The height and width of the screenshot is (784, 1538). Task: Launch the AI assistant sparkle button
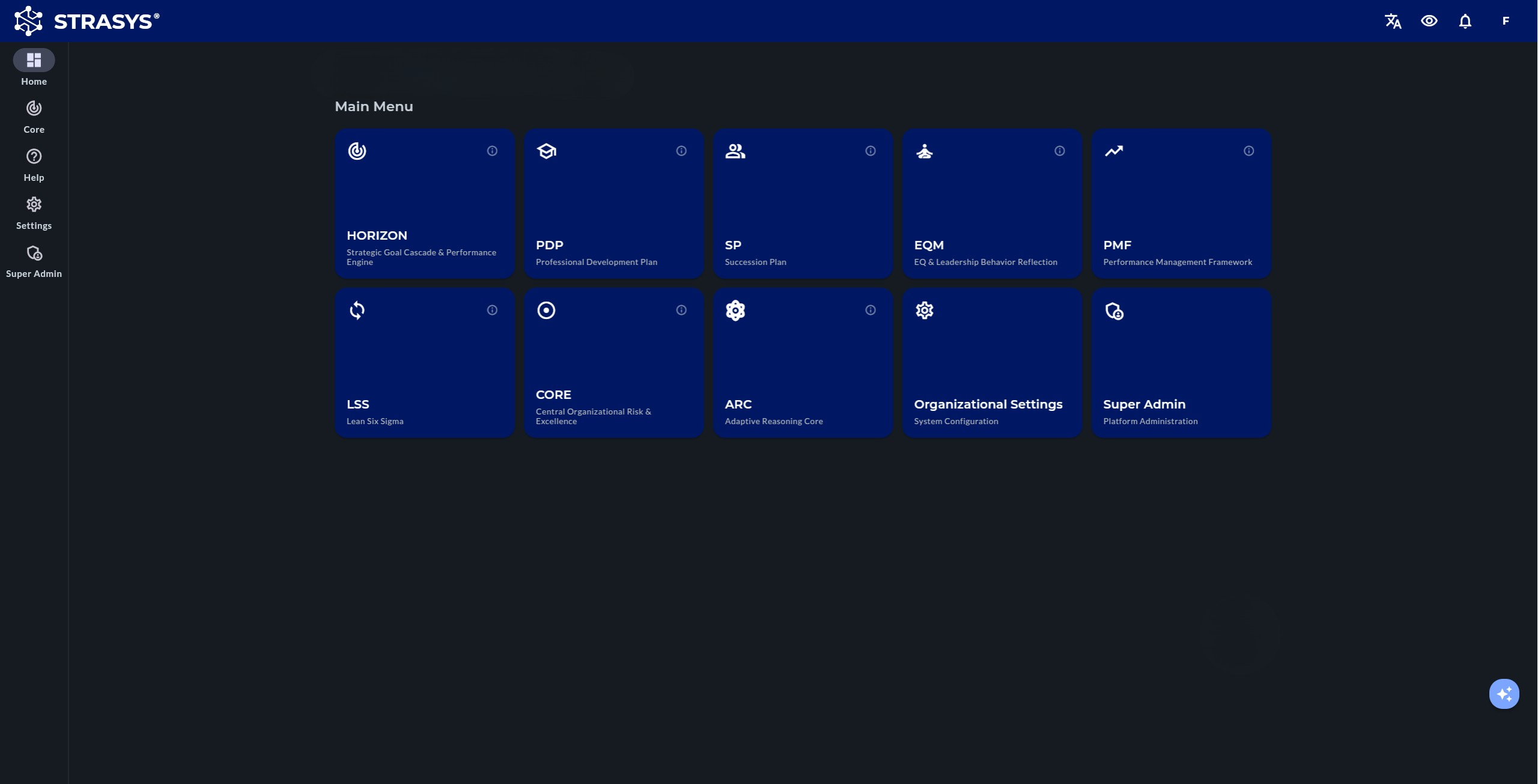1504,694
